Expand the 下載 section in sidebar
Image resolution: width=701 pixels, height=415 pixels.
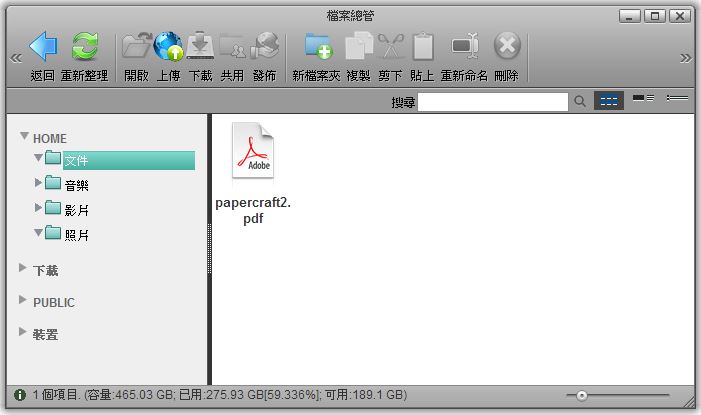coord(24,269)
